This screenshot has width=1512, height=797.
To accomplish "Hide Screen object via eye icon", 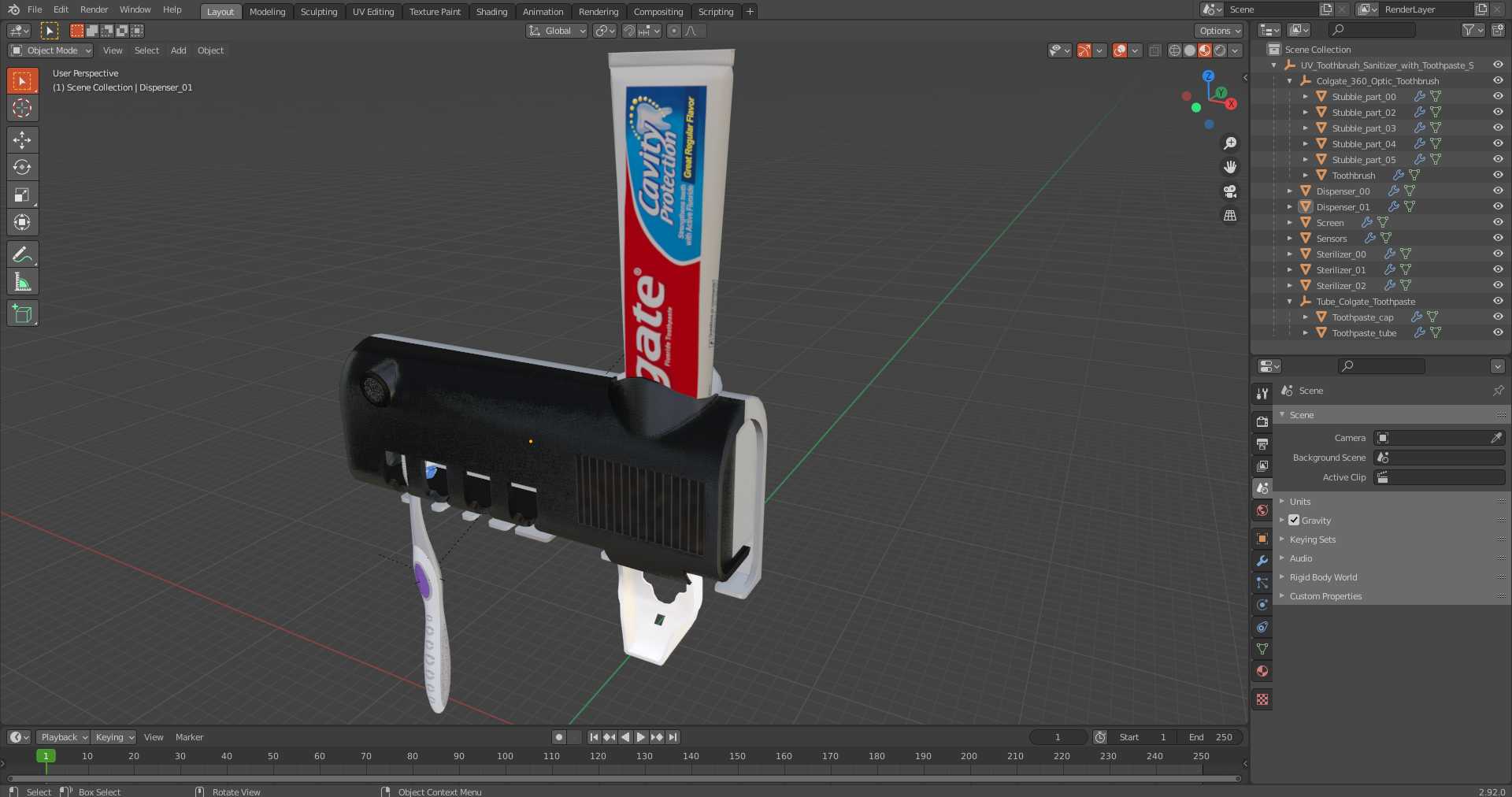I will click(1498, 222).
